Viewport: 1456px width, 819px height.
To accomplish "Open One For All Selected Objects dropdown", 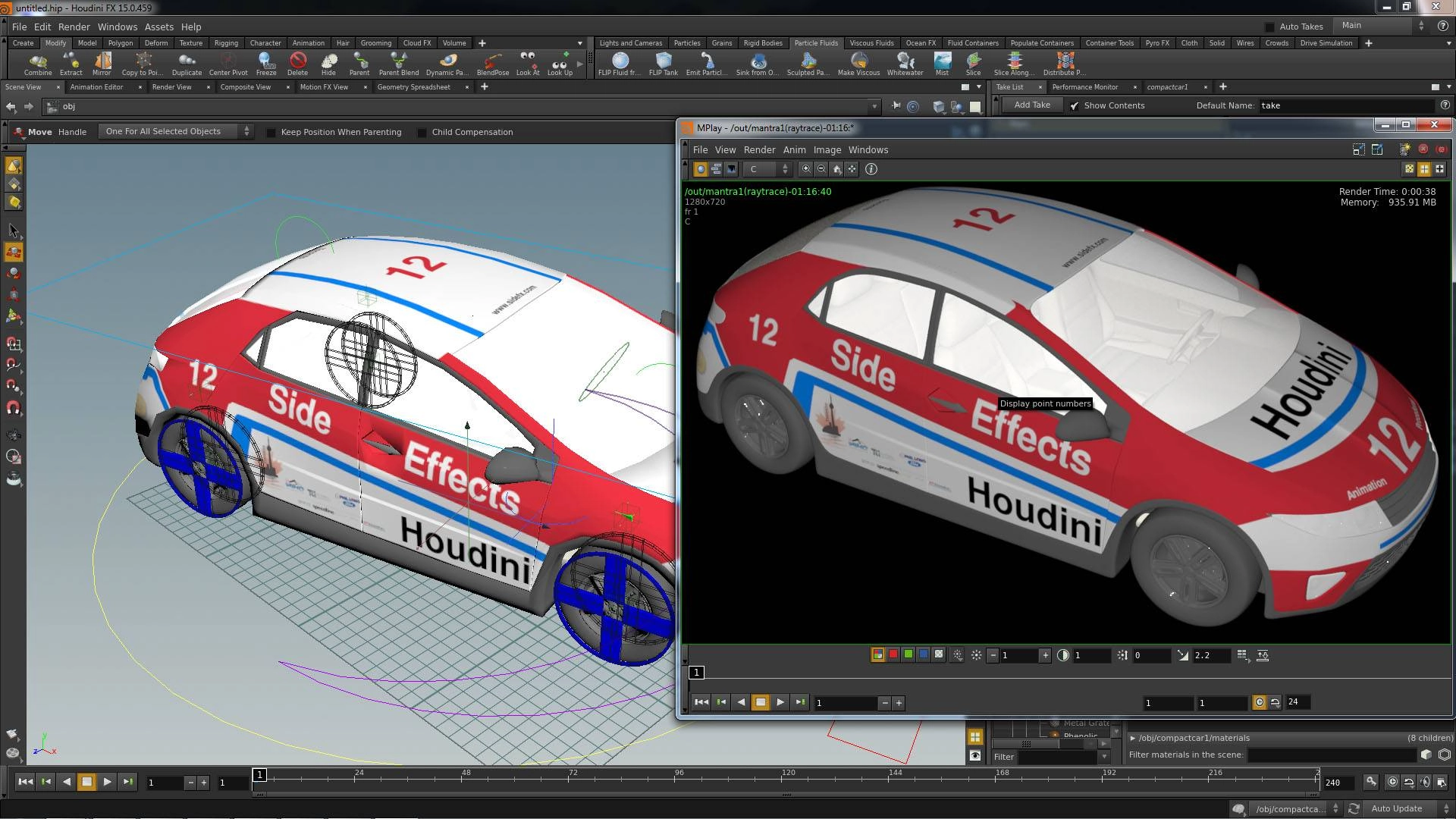I will pos(176,131).
